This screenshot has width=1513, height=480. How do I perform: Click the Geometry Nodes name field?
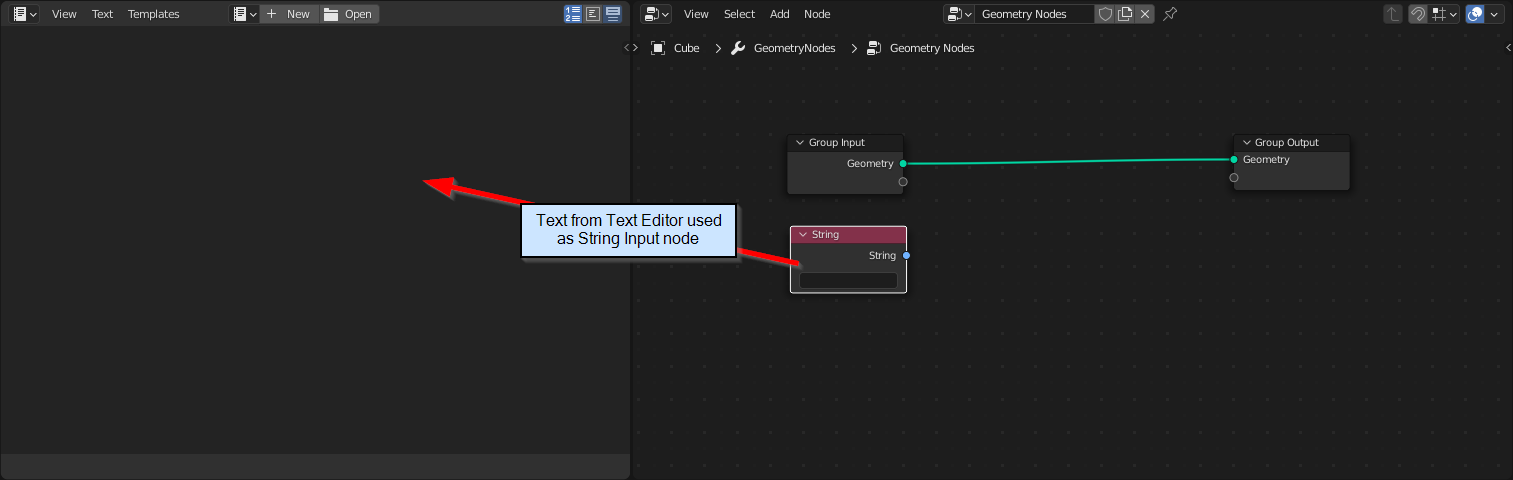1034,14
